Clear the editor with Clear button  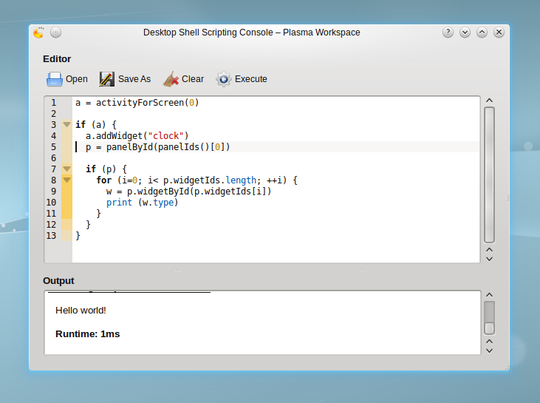coord(184,79)
